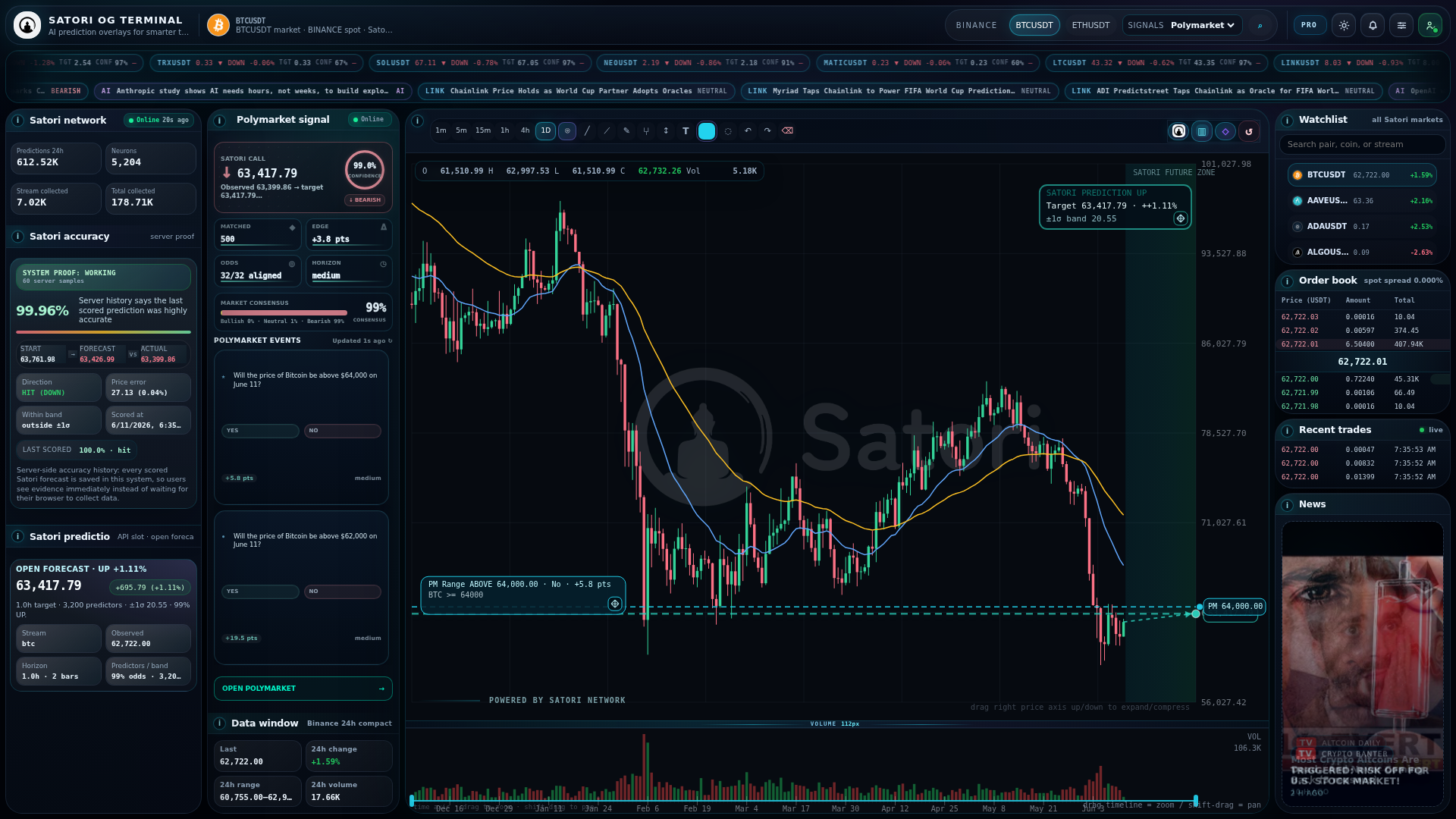Switch chart to 4h timeframe
This screenshot has width=1456, height=819.
pyautogui.click(x=526, y=130)
